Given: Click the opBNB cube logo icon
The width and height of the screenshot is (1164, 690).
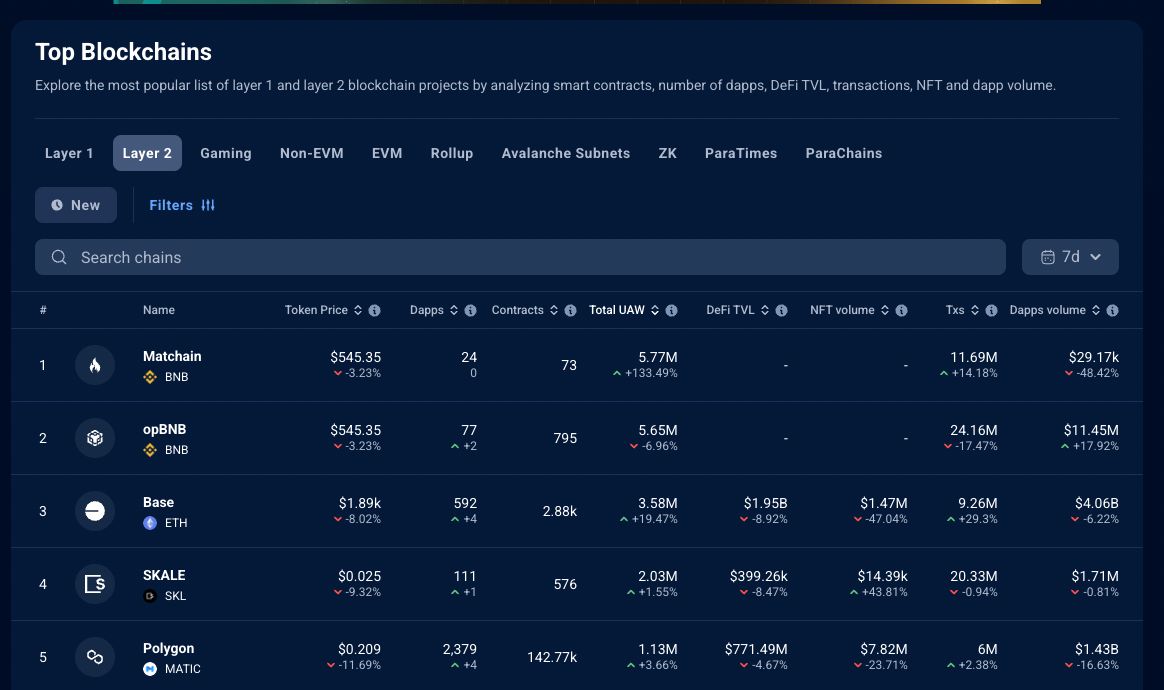Looking at the screenshot, I should pyautogui.click(x=95, y=438).
